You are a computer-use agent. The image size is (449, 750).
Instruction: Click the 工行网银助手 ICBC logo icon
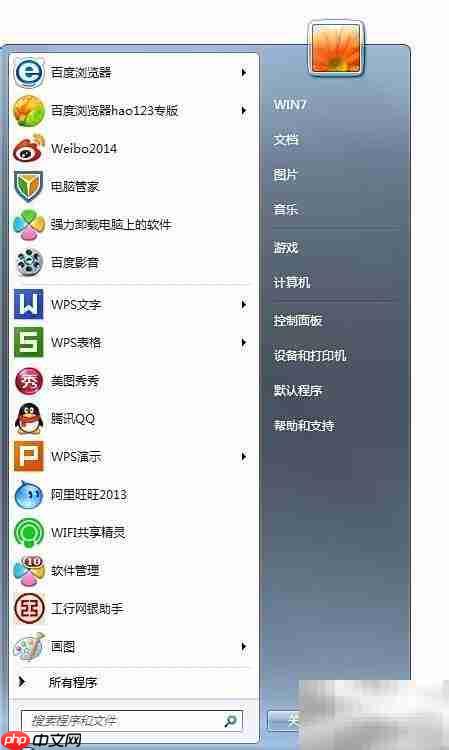(x=29, y=608)
